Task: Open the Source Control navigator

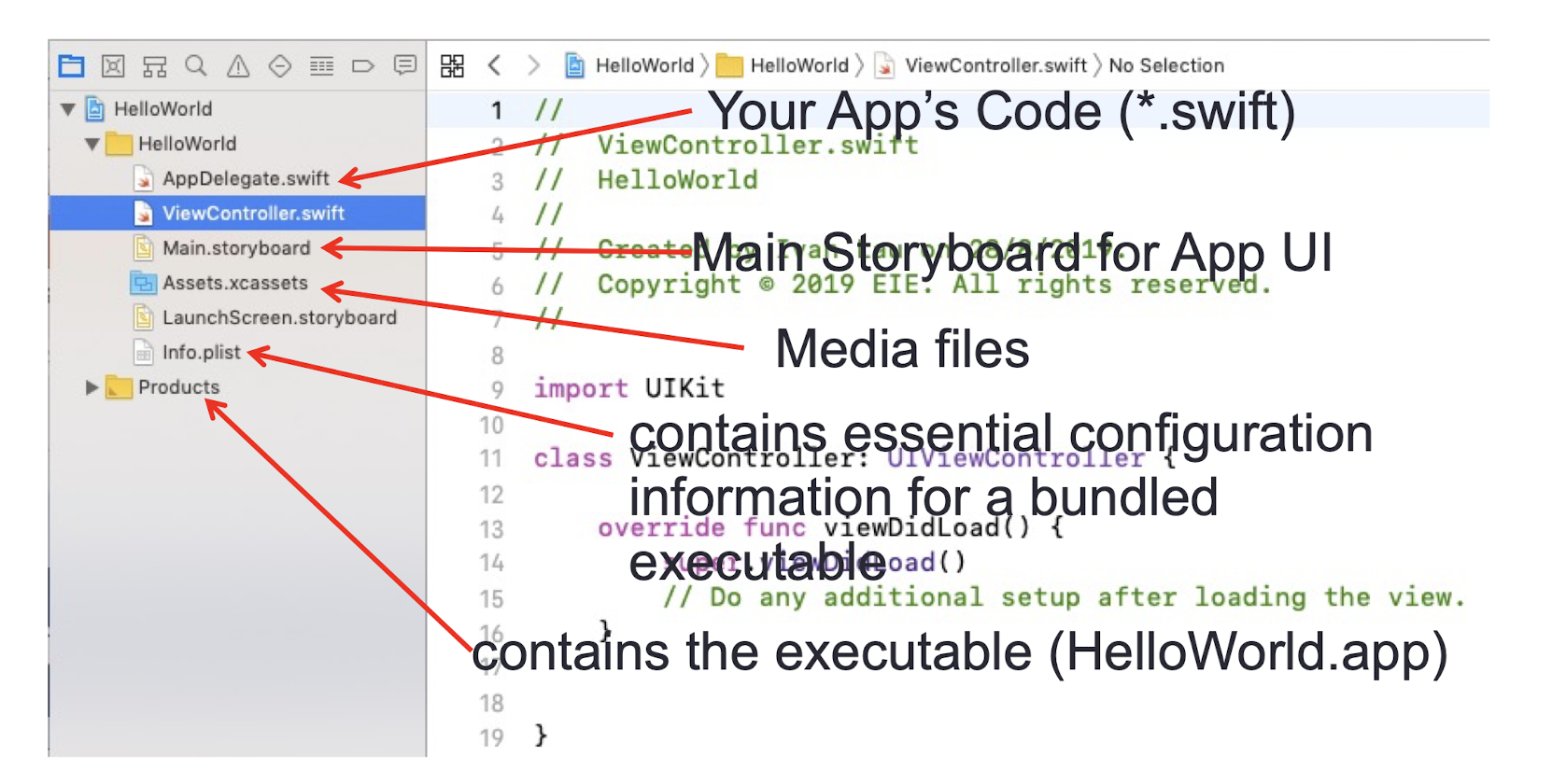Action: [113, 66]
